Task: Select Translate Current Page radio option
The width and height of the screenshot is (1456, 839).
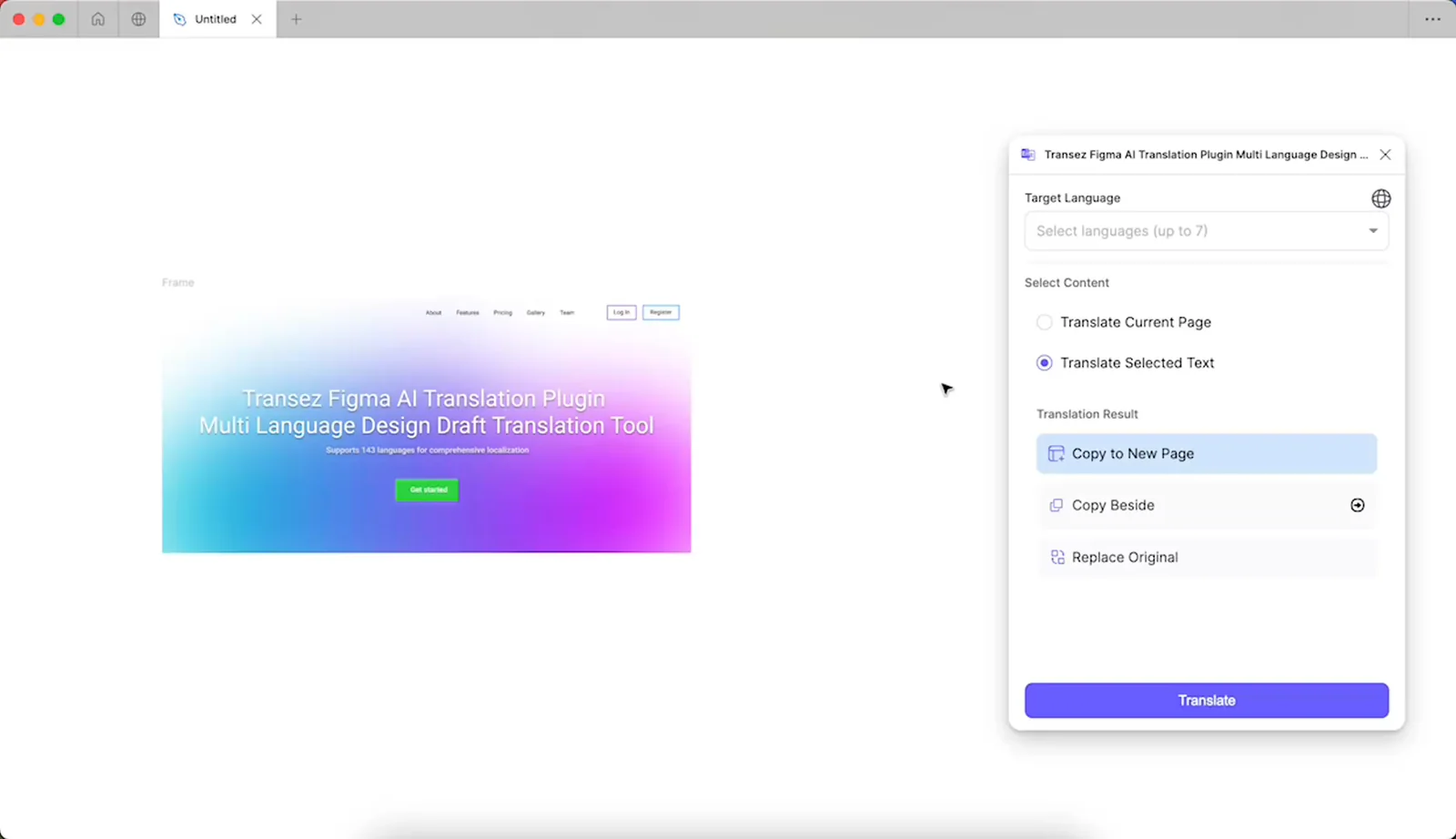Action: pyautogui.click(x=1044, y=322)
